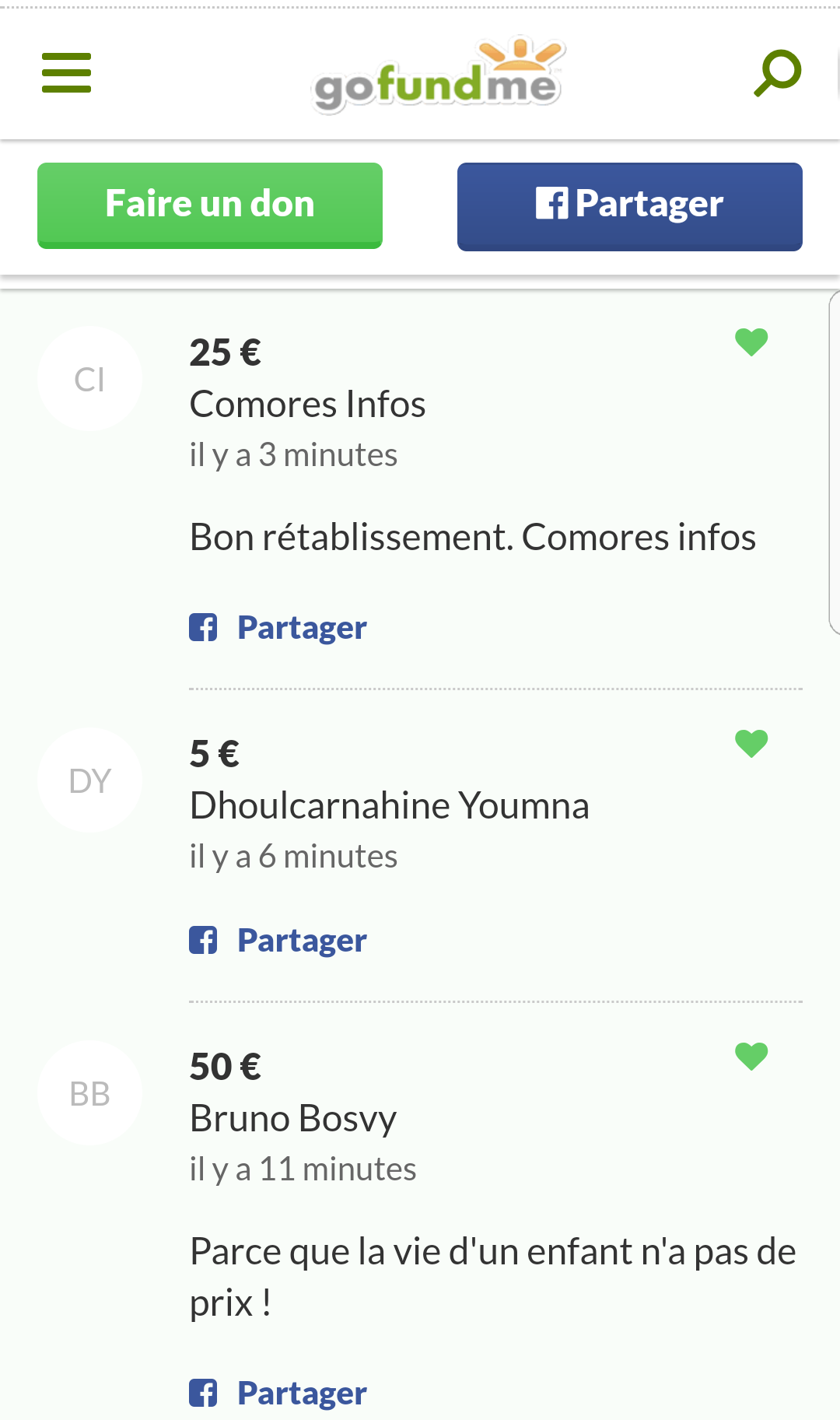The height and width of the screenshot is (1420, 840).
Task: Click Facebook icon under Comores Infos donation
Action: [203, 627]
